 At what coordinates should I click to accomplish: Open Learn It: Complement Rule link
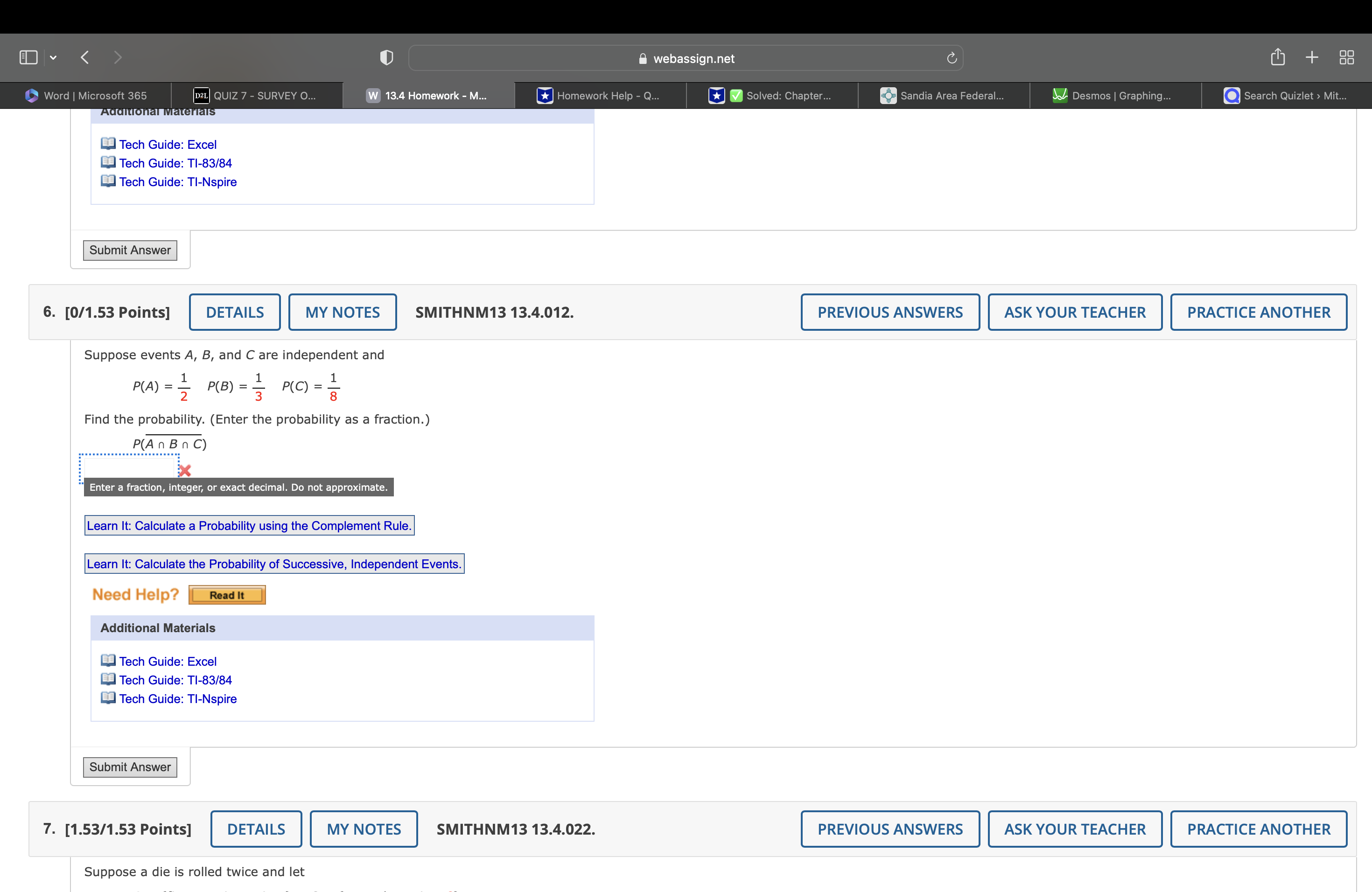pyautogui.click(x=249, y=525)
